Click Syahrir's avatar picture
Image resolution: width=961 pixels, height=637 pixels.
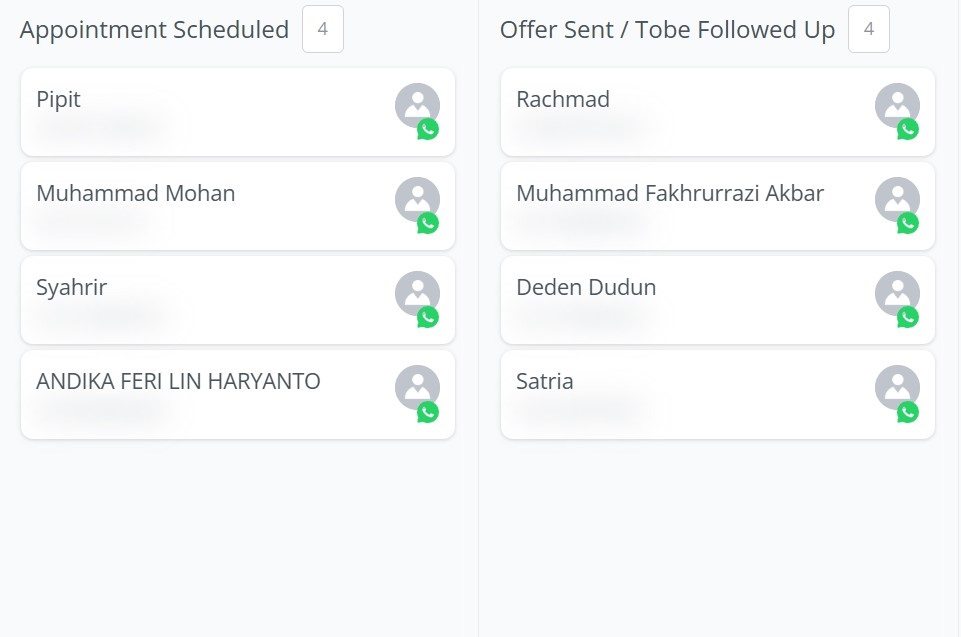pyautogui.click(x=415, y=292)
